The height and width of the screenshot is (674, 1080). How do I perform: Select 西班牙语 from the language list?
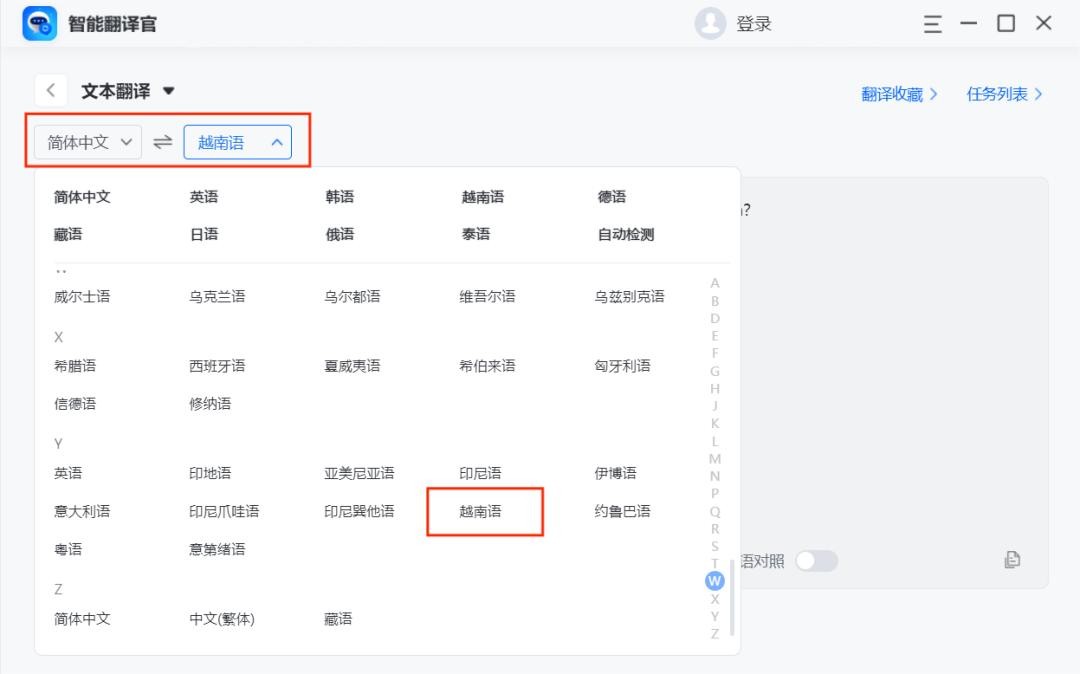click(217, 366)
